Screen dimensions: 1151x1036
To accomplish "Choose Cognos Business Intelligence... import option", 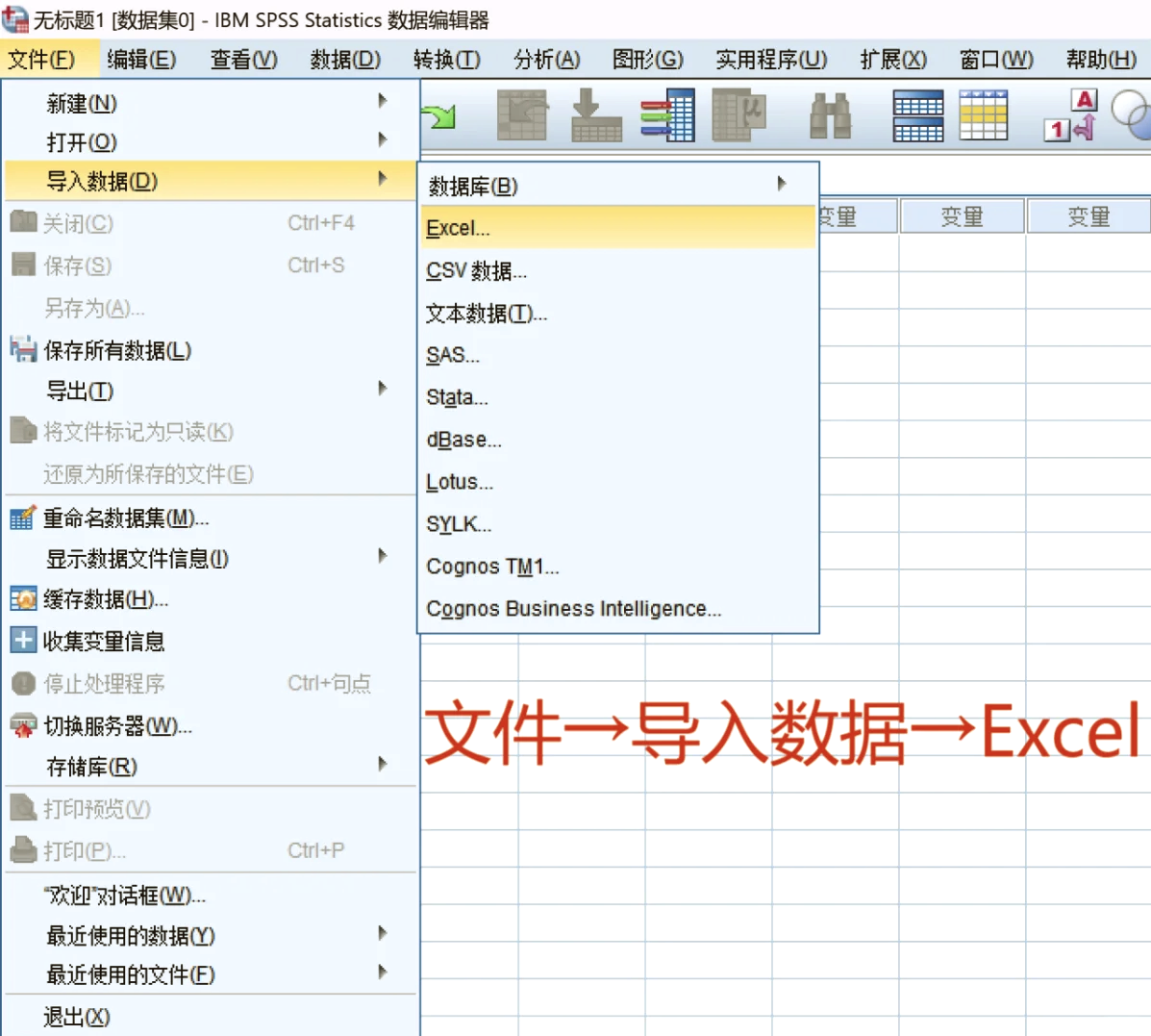I will 618,609.
